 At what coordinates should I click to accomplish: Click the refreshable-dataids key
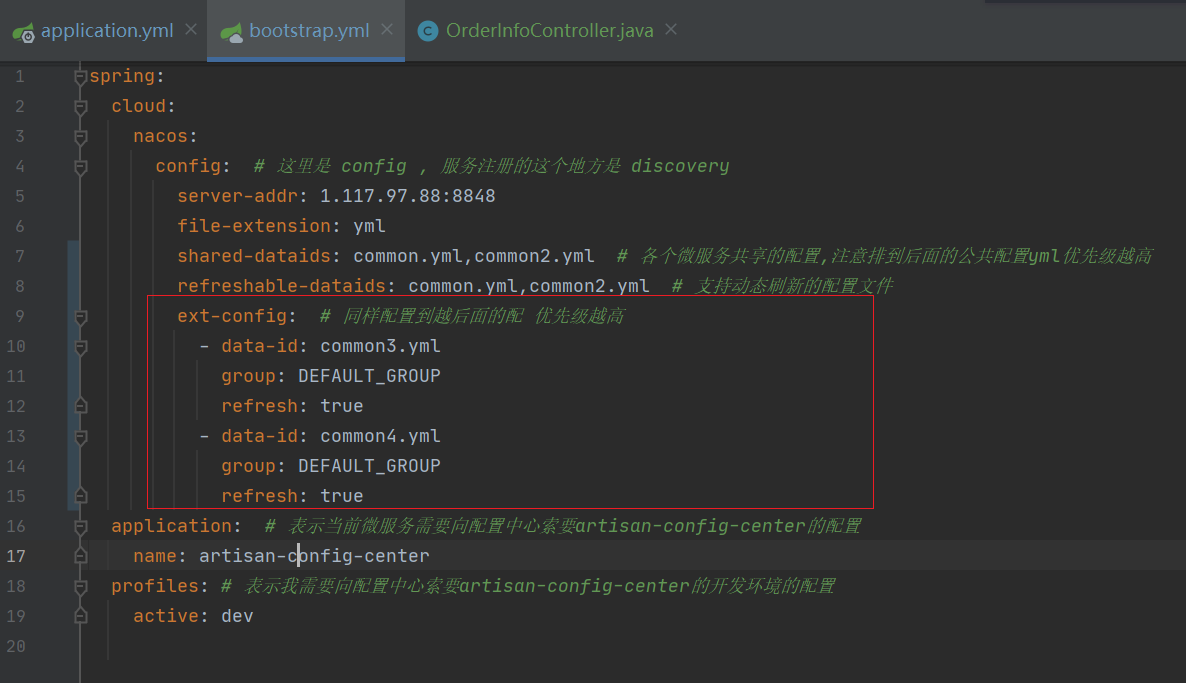pyautogui.click(x=281, y=286)
